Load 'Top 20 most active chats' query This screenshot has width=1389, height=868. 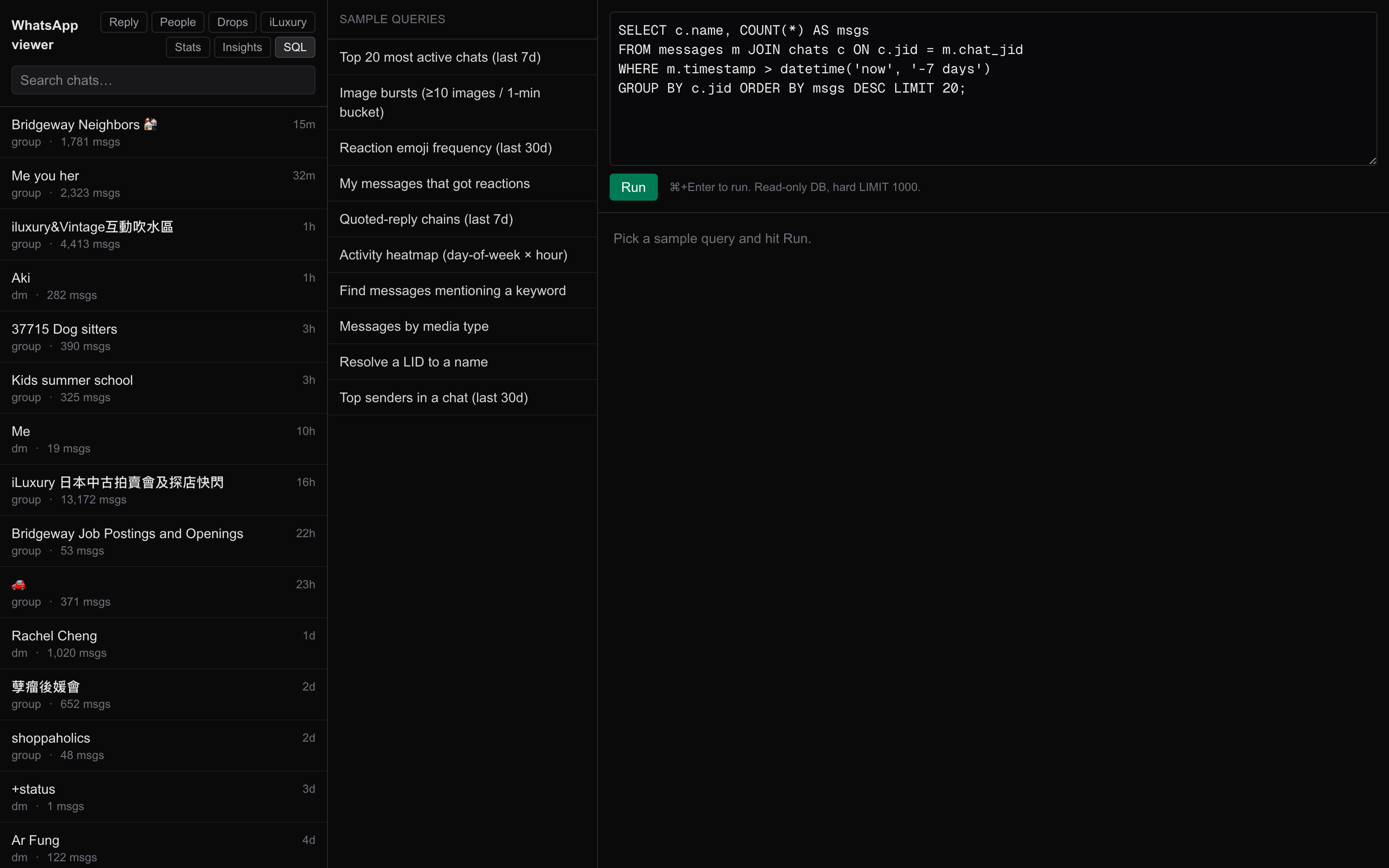tap(462, 57)
